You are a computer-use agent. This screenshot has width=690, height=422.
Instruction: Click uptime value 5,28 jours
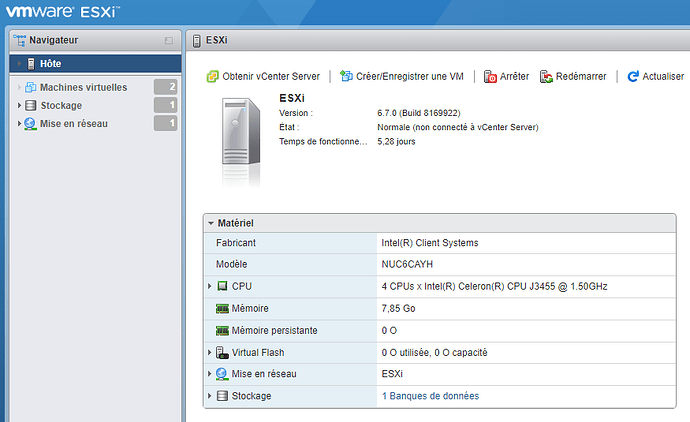(396, 142)
